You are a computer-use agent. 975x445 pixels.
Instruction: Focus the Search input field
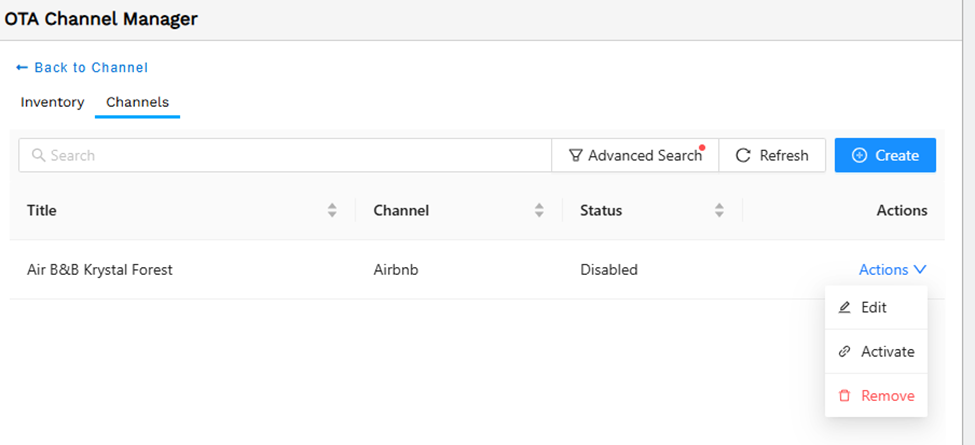click(x=285, y=155)
